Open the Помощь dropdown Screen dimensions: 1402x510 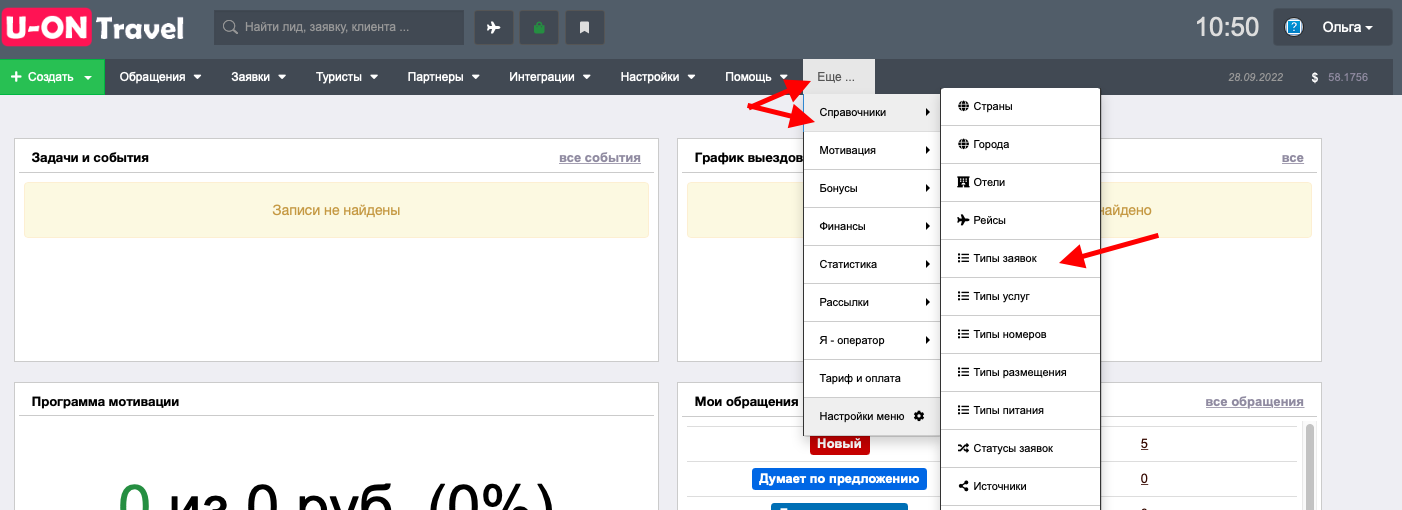756,77
